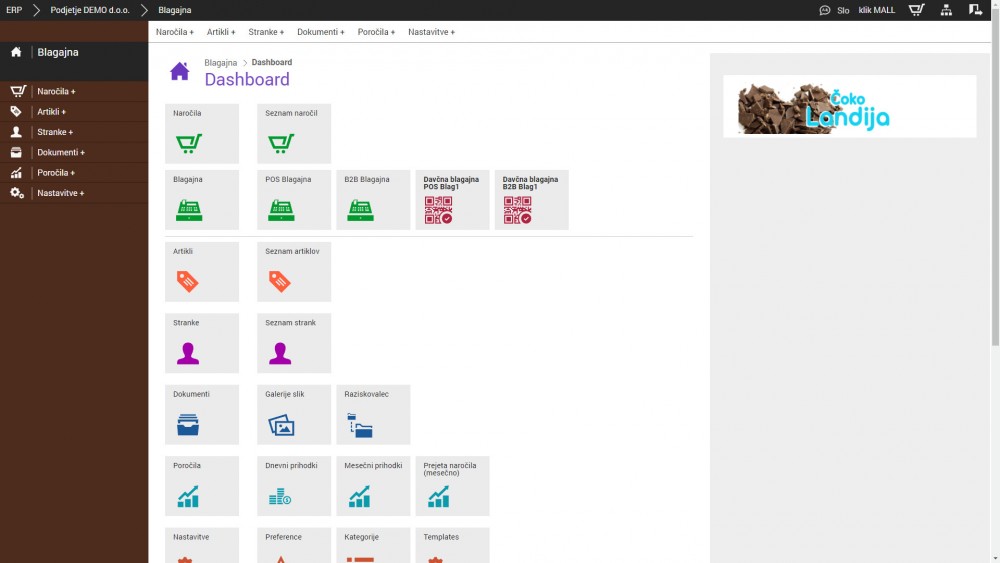Open the Artikli + top menu
The width and height of the screenshot is (1000, 563).
click(221, 32)
